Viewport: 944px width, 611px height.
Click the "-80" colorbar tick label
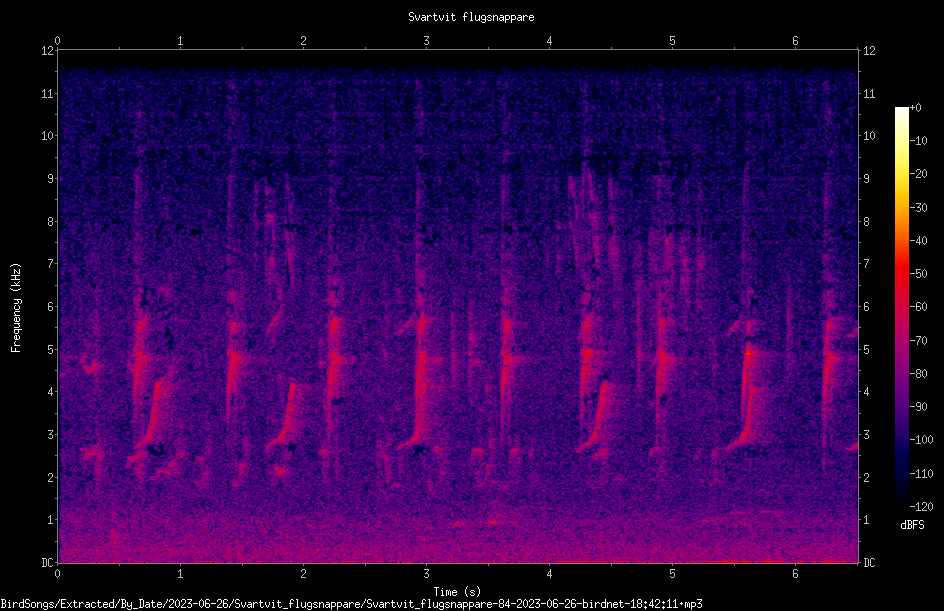(x=919, y=374)
